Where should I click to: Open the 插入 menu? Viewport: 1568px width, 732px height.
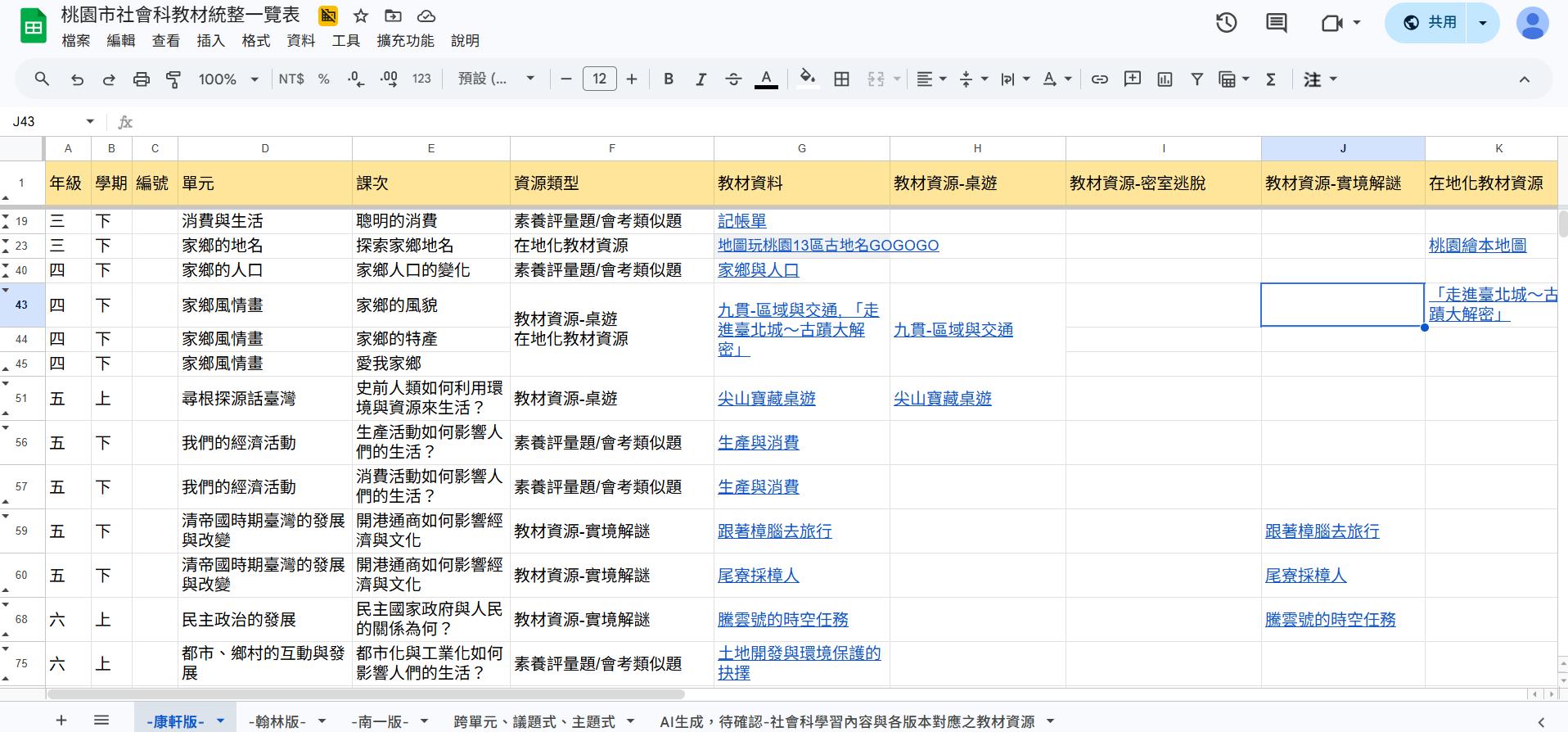[x=210, y=41]
